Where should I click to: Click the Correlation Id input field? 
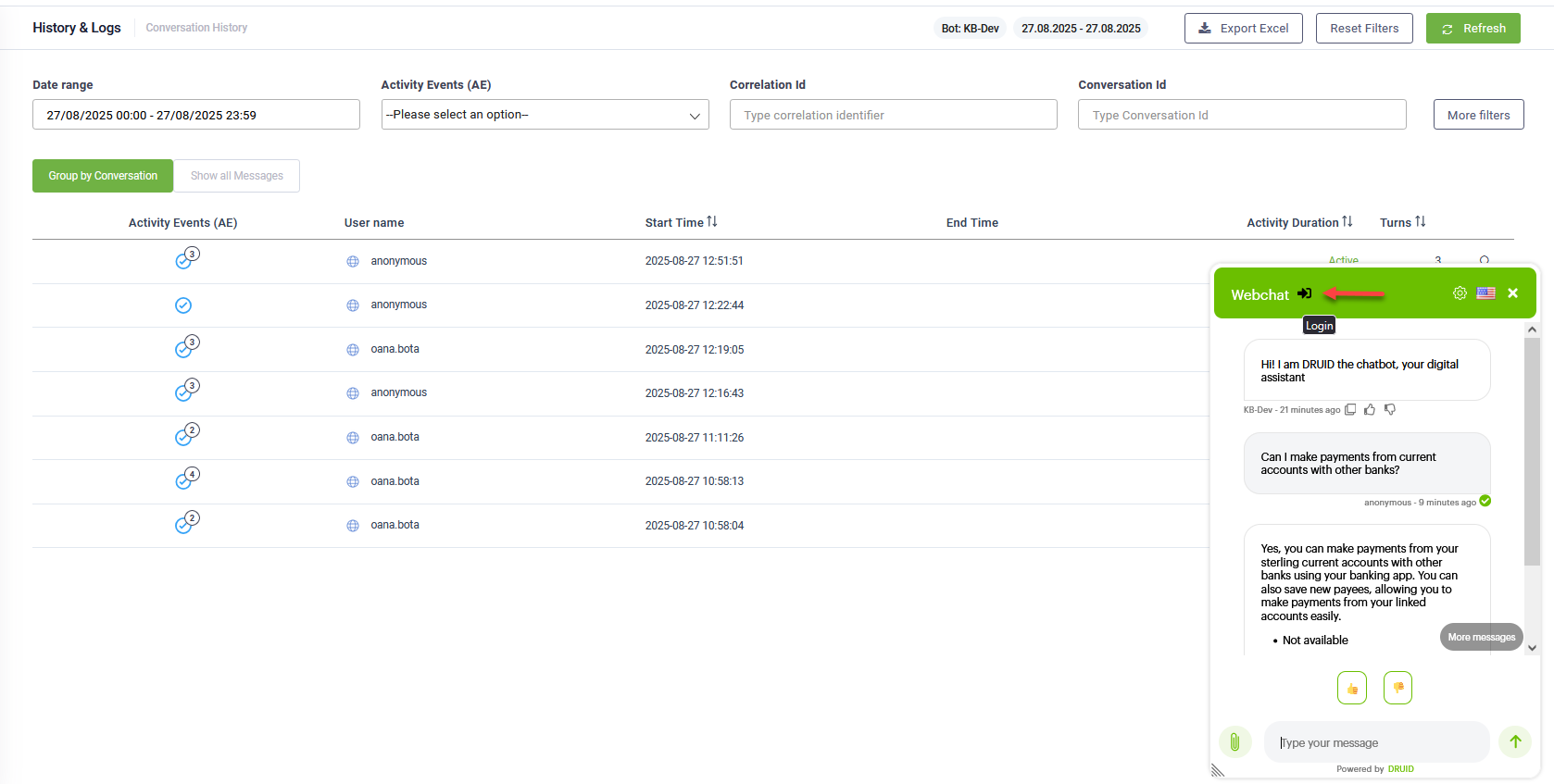[x=893, y=115]
